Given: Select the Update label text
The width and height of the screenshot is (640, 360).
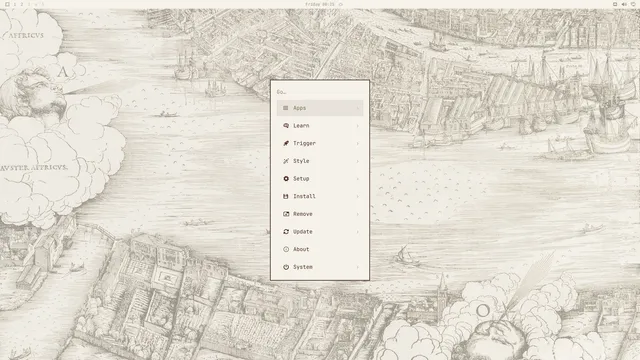Looking at the screenshot, I should 303,232.
